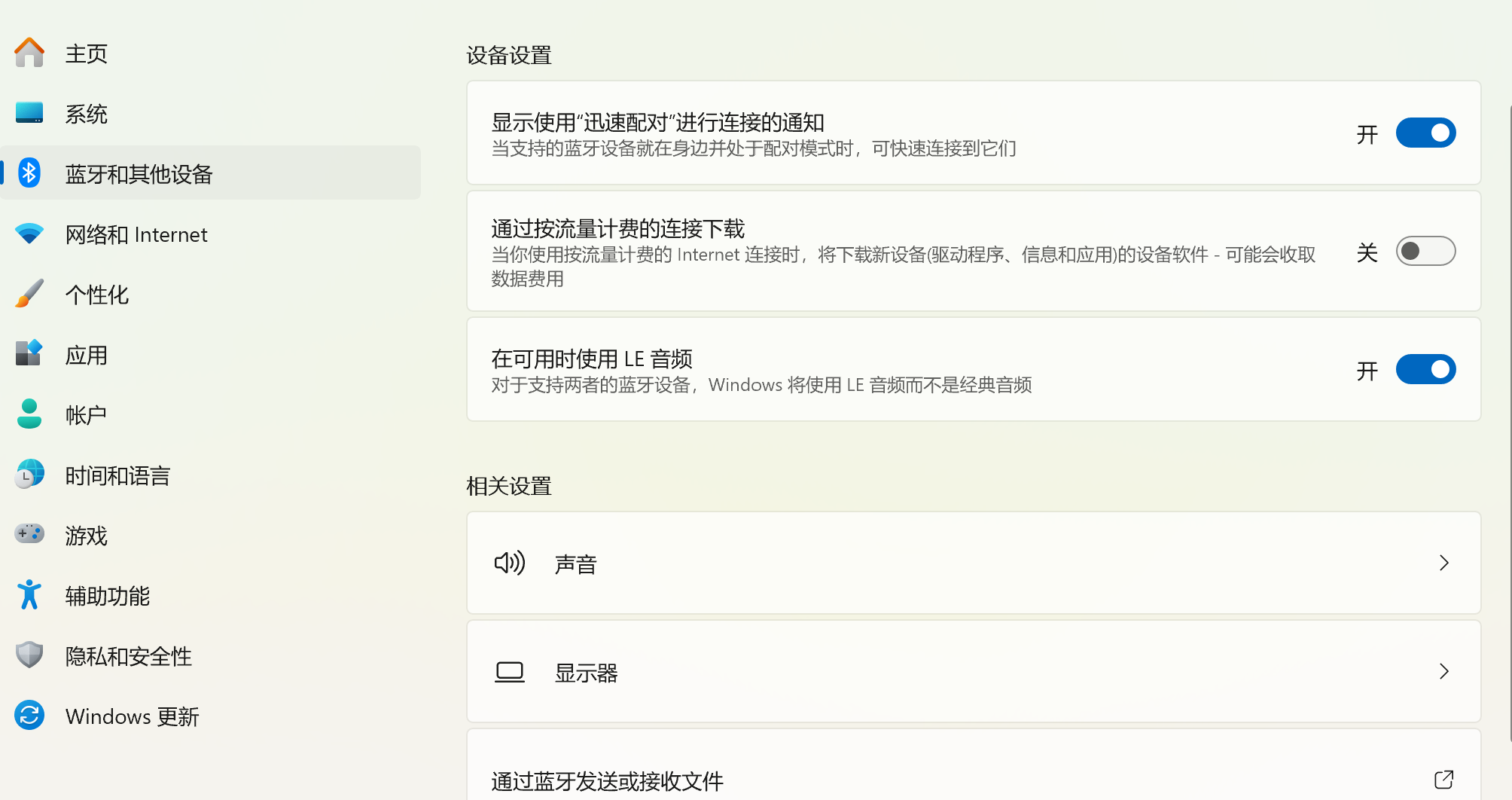Click the Home house icon
The image size is (1512, 800).
click(29, 53)
